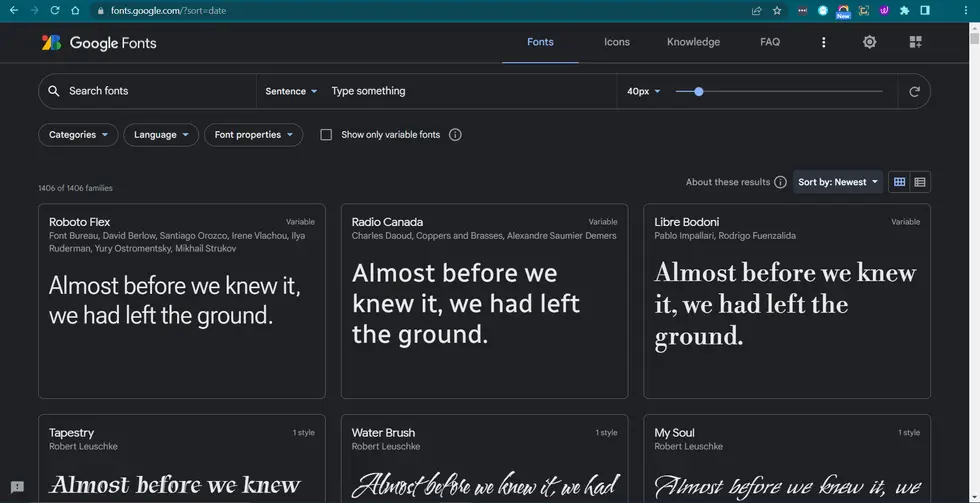Image resolution: width=980 pixels, height=503 pixels.
Task: Open the Font properties dropdown
Action: tap(254, 135)
